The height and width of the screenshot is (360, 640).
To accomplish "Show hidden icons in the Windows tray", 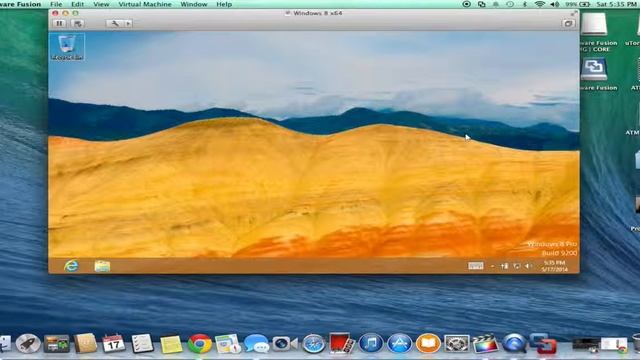I will click(x=493, y=266).
